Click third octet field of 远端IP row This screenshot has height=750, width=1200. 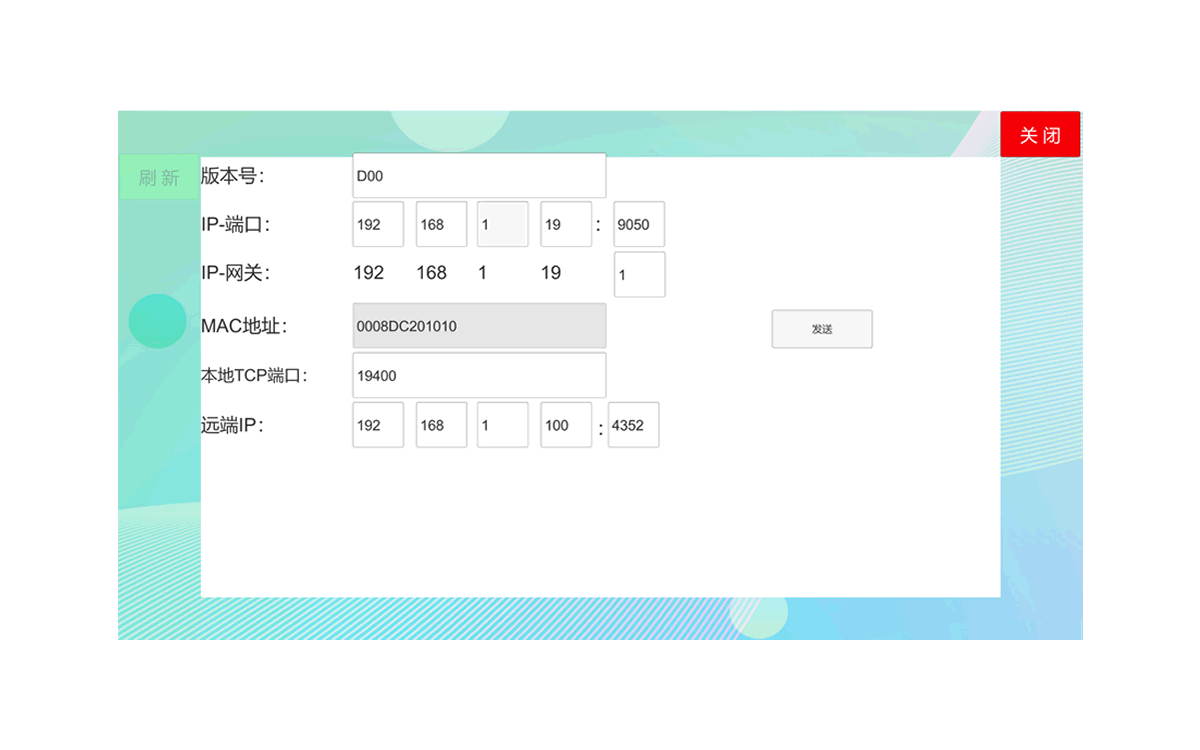pyautogui.click(x=502, y=425)
